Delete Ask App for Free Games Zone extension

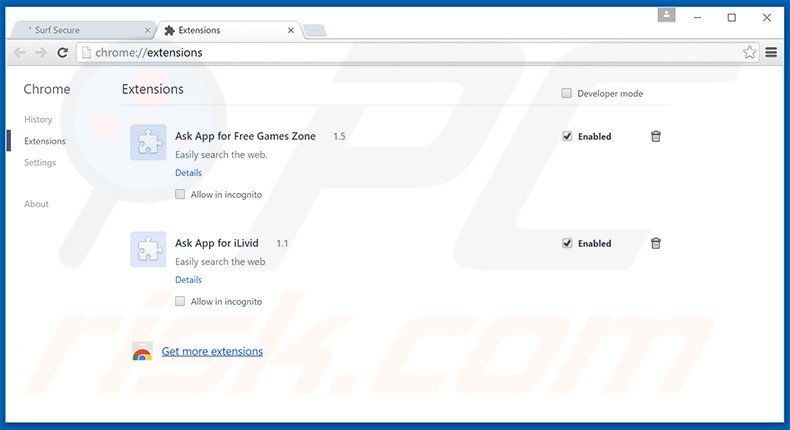[x=655, y=136]
